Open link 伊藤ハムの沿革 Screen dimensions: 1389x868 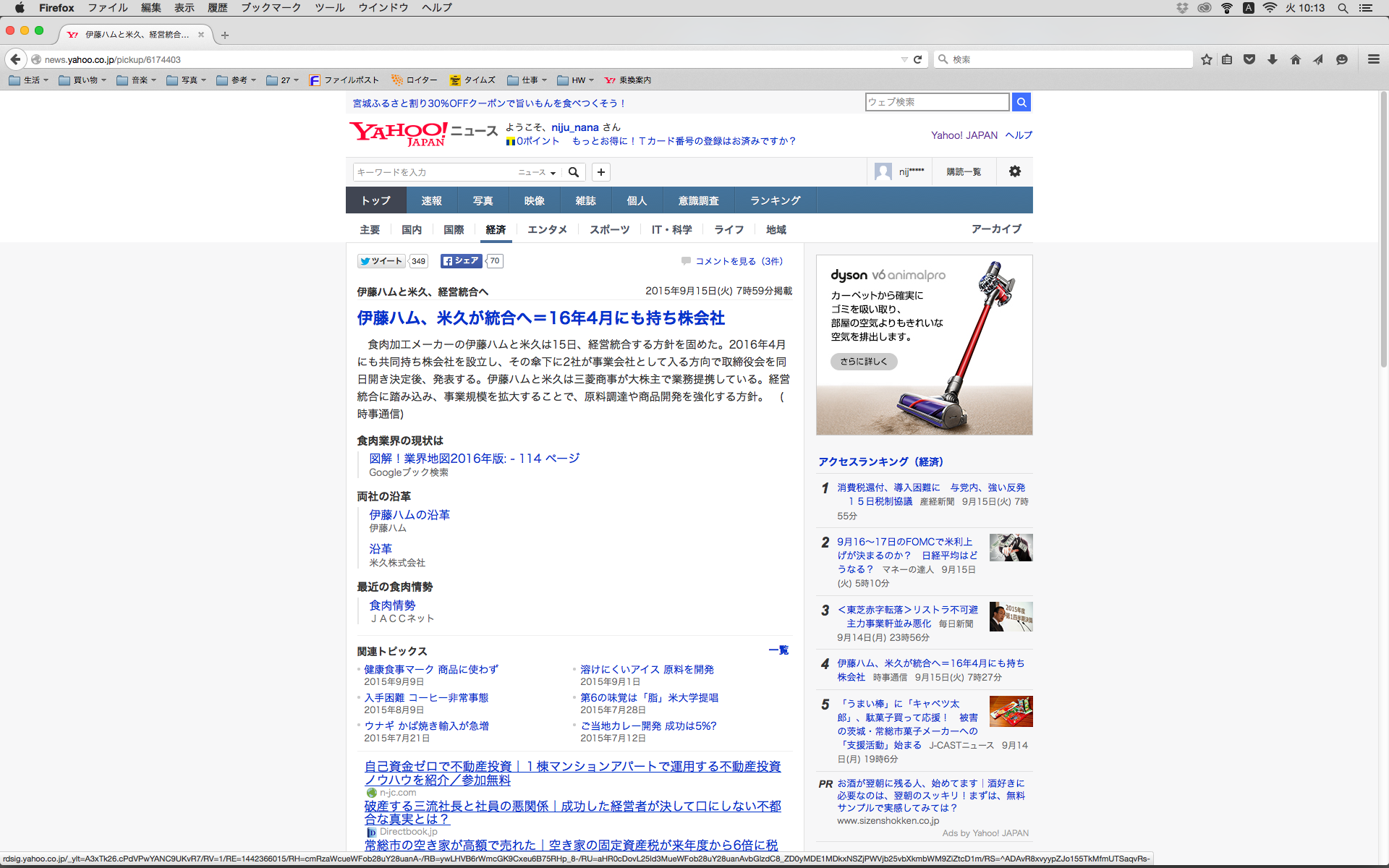pyautogui.click(x=409, y=515)
